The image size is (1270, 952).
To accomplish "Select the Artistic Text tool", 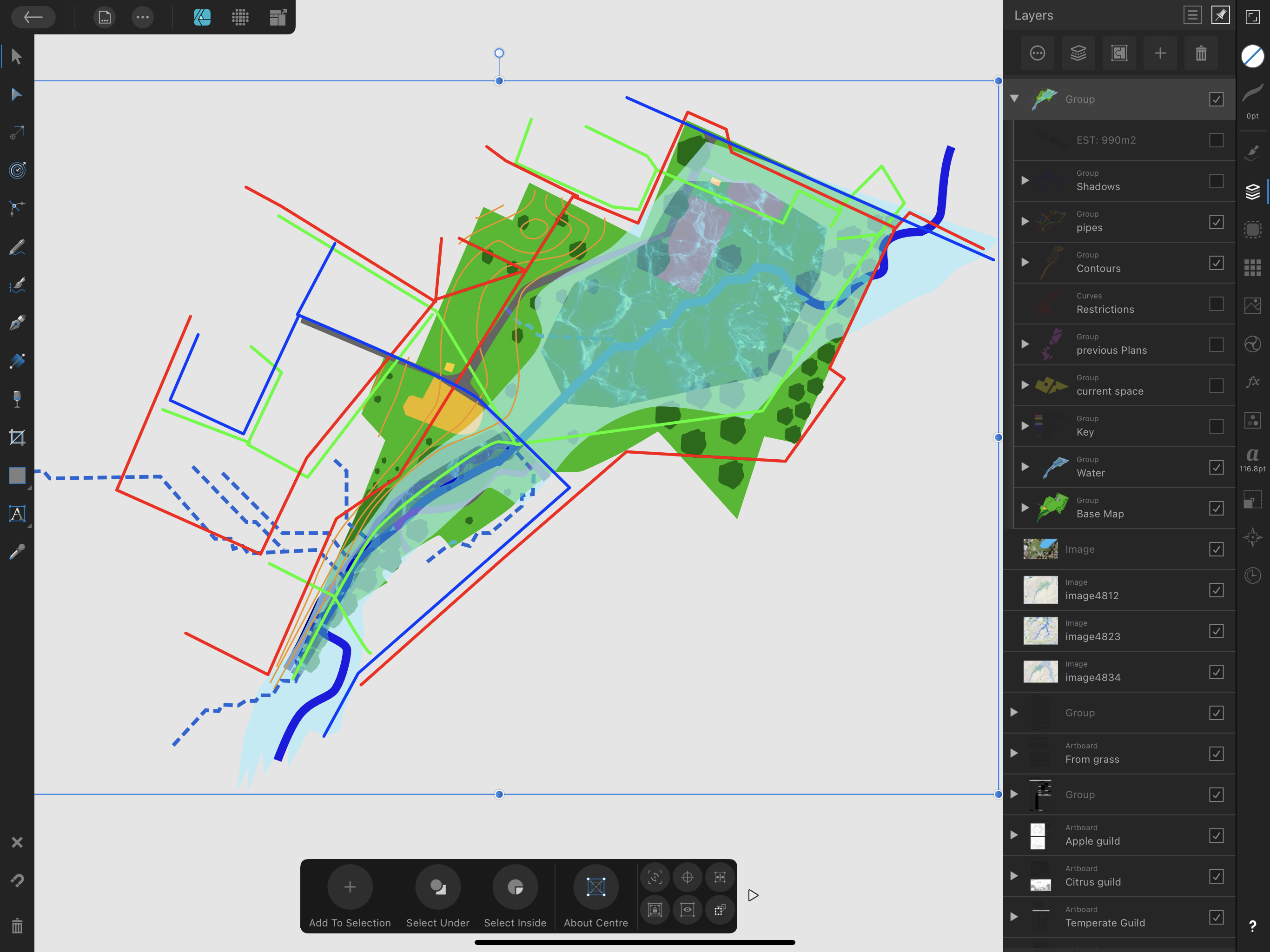I will tap(17, 513).
